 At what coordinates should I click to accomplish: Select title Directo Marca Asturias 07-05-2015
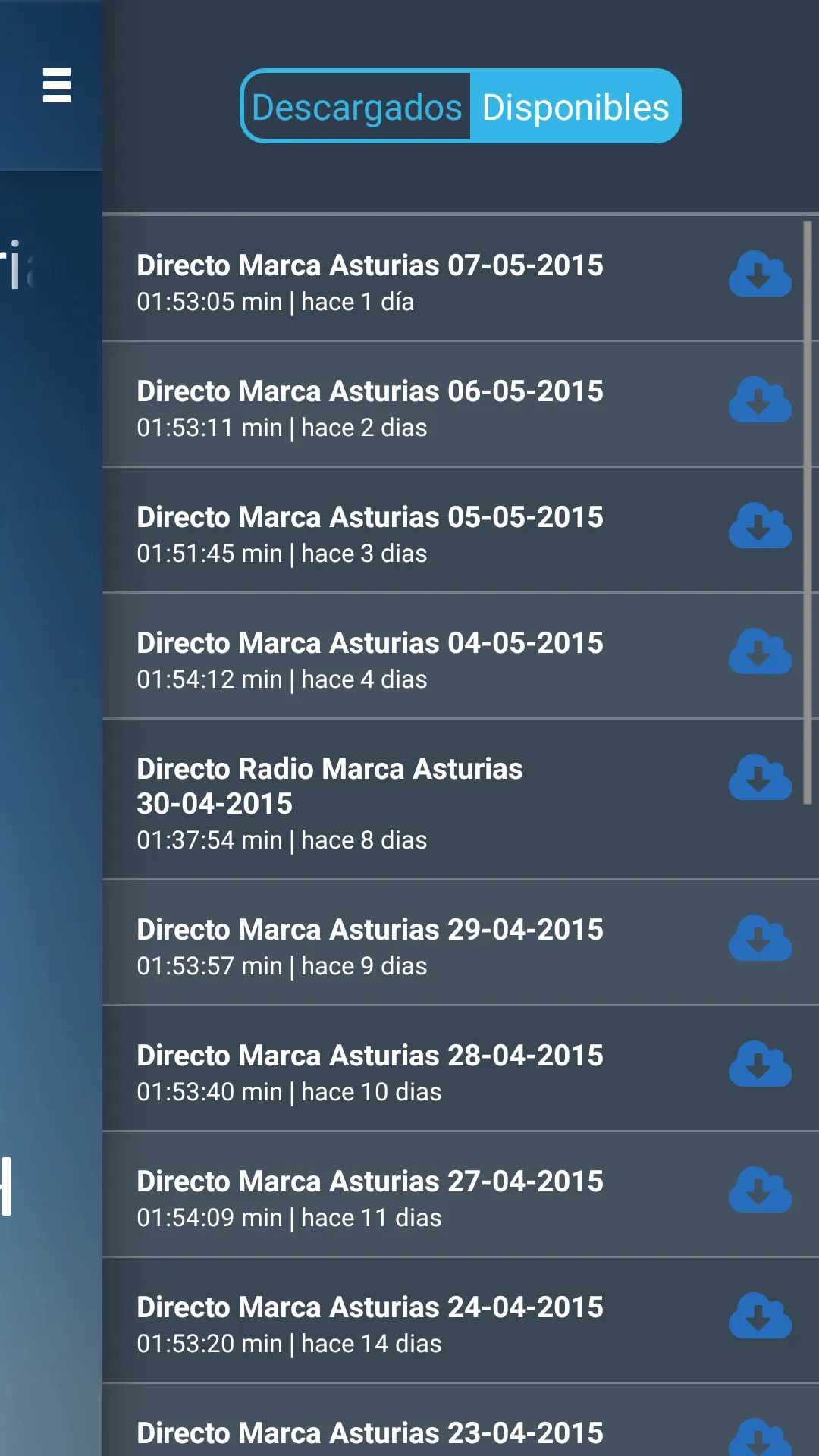370,265
